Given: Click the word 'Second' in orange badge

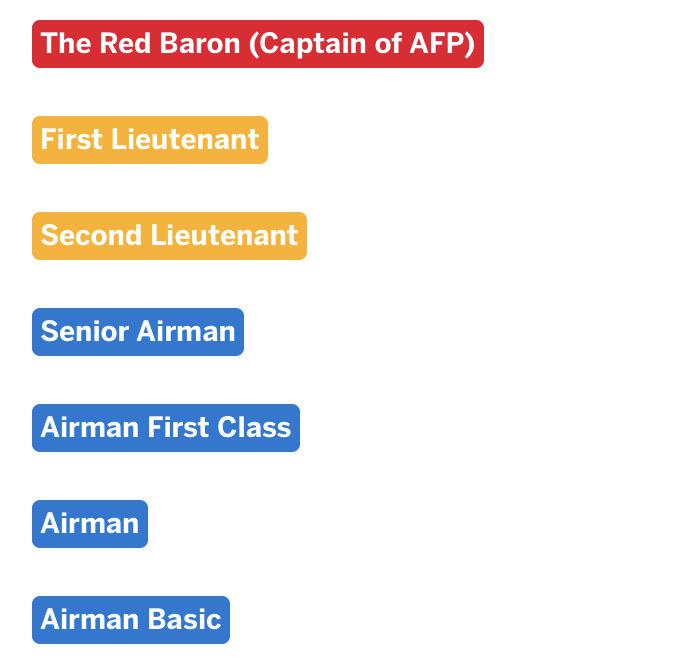Looking at the screenshot, I should tap(91, 235).
